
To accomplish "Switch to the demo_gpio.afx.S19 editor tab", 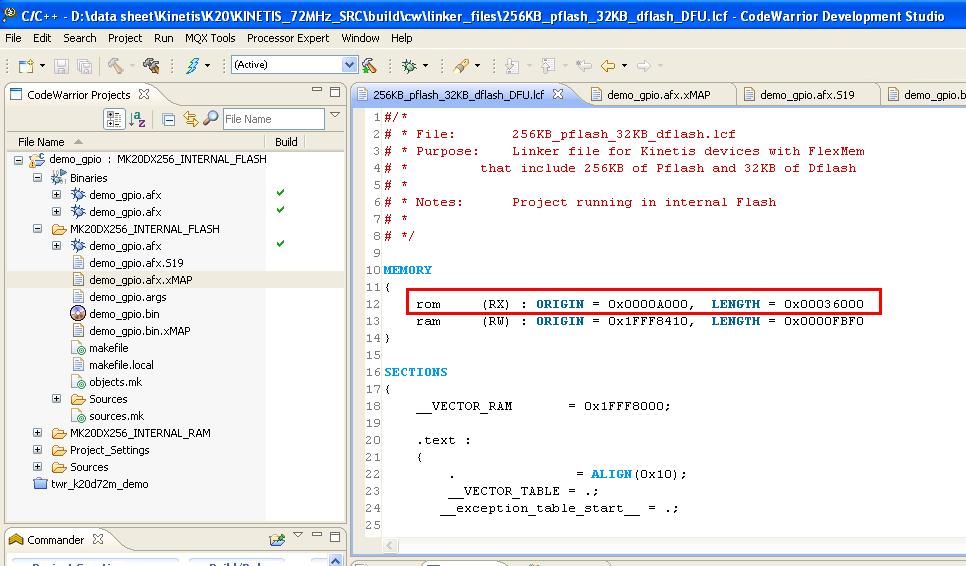I will 807,95.
